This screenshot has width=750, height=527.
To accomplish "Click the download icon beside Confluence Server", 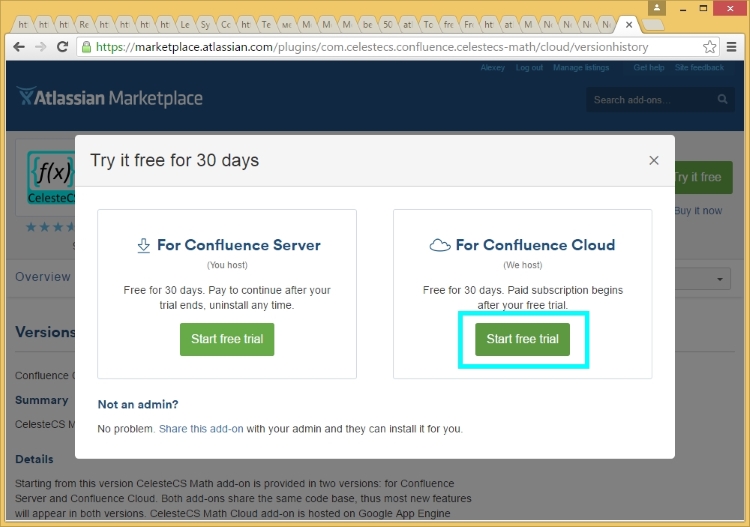I will tap(143, 245).
